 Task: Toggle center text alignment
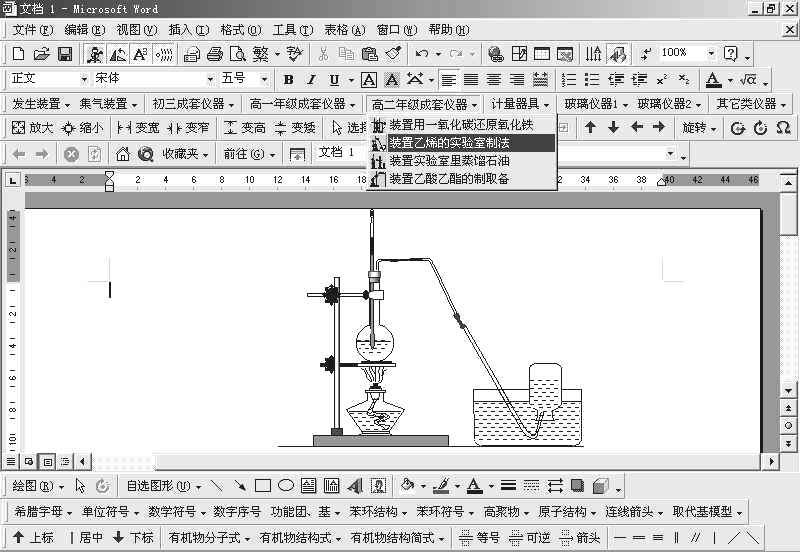pos(493,80)
